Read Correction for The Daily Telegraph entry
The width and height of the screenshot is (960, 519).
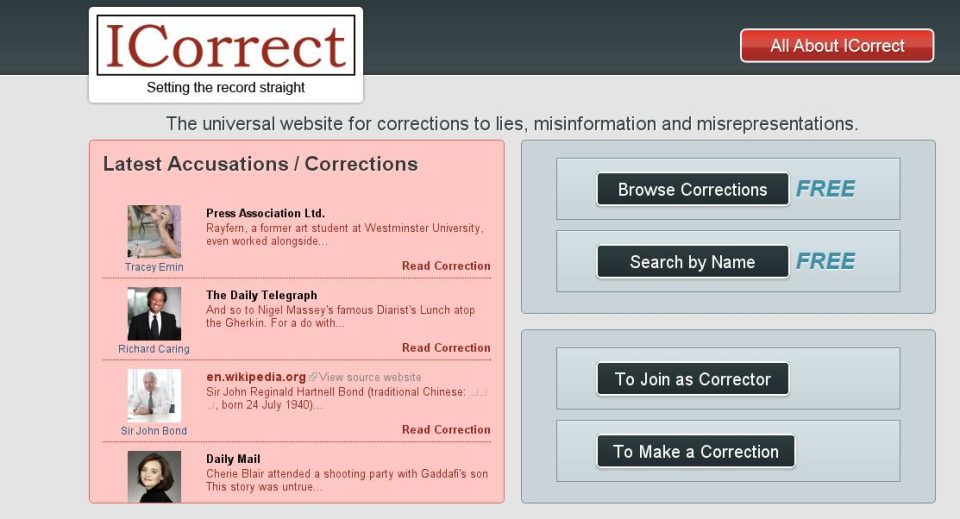pyautogui.click(x=446, y=348)
